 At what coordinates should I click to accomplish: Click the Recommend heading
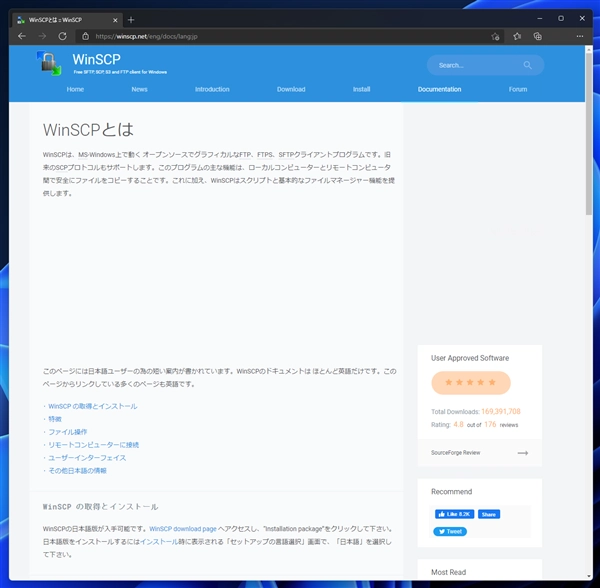452,492
